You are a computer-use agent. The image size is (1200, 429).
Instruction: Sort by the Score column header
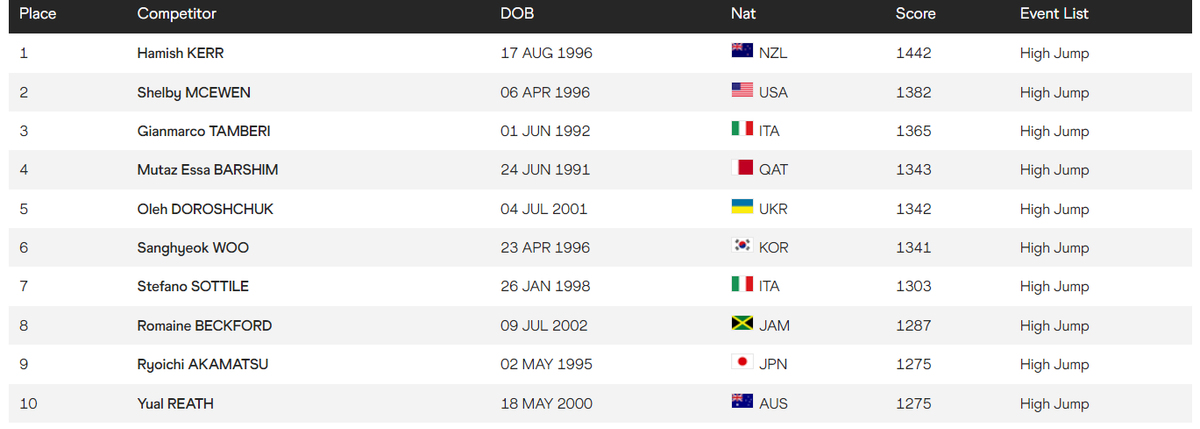click(x=915, y=14)
